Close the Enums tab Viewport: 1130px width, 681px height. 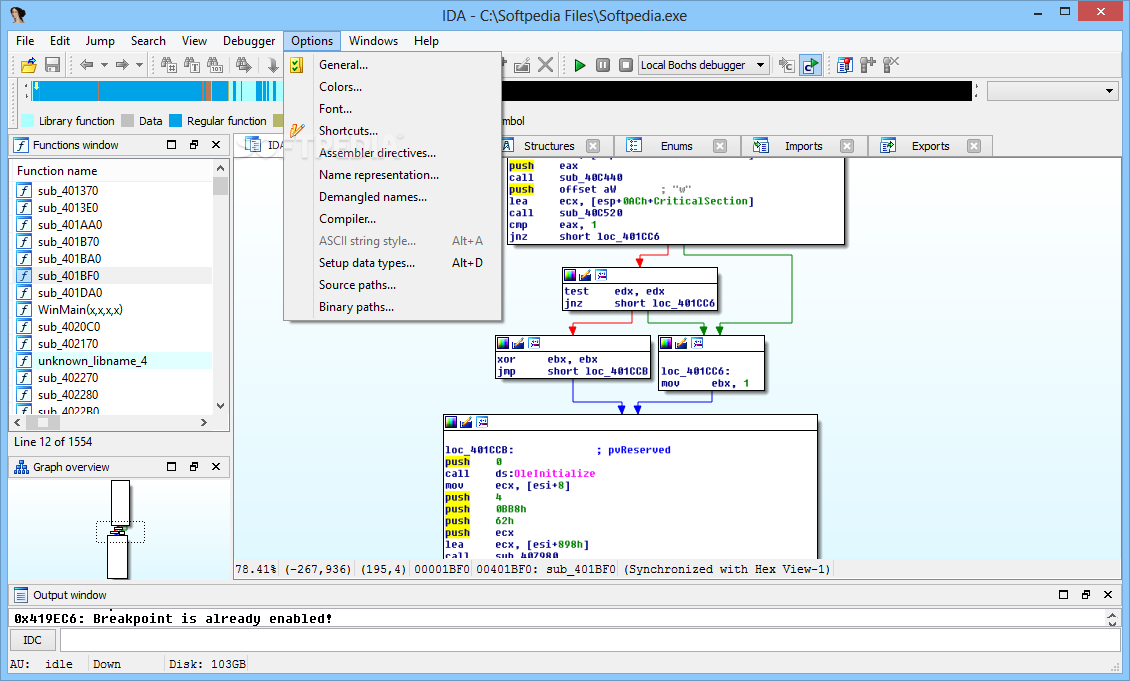coord(720,146)
